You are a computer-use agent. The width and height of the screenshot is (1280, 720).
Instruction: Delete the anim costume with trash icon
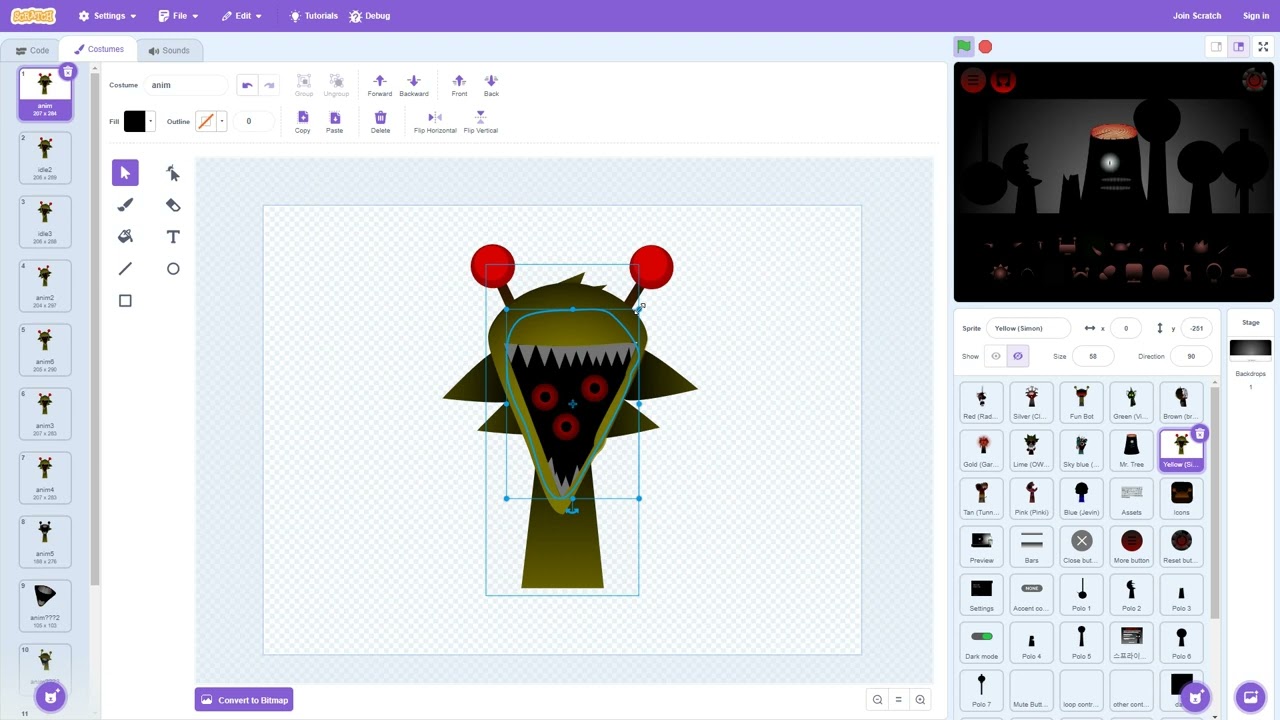point(67,71)
